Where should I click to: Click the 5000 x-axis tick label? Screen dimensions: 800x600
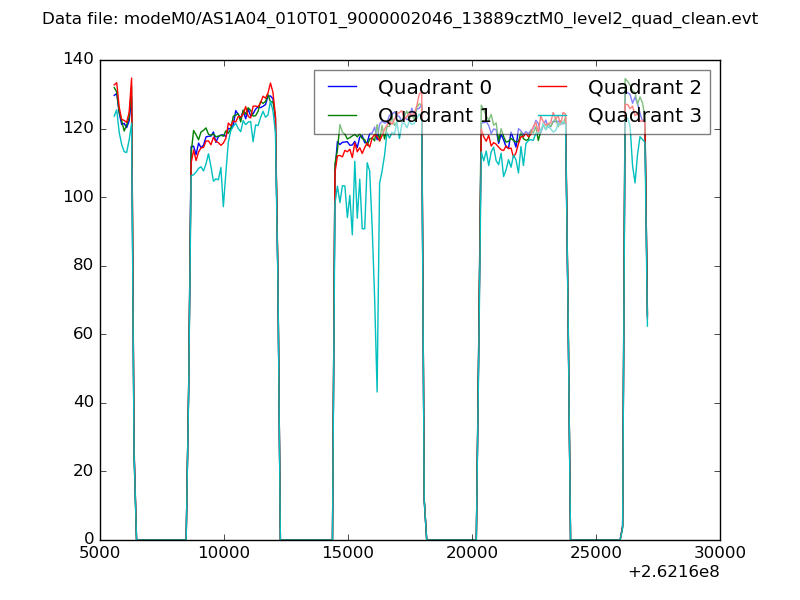pos(100,553)
